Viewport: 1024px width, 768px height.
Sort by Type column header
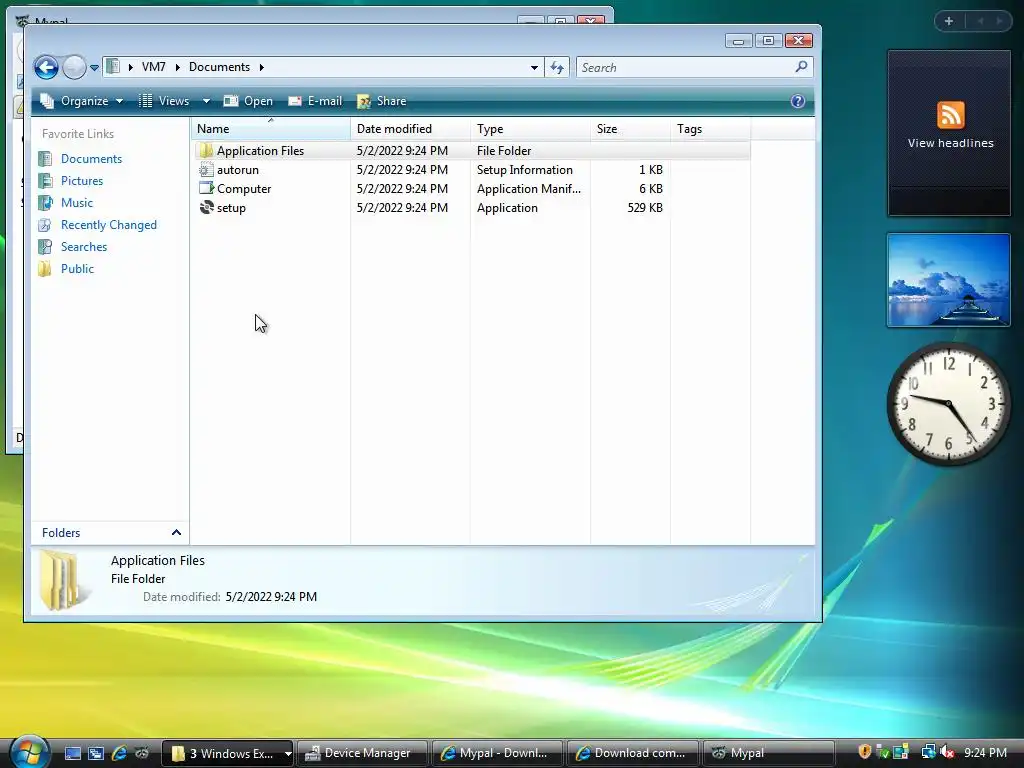pos(530,129)
